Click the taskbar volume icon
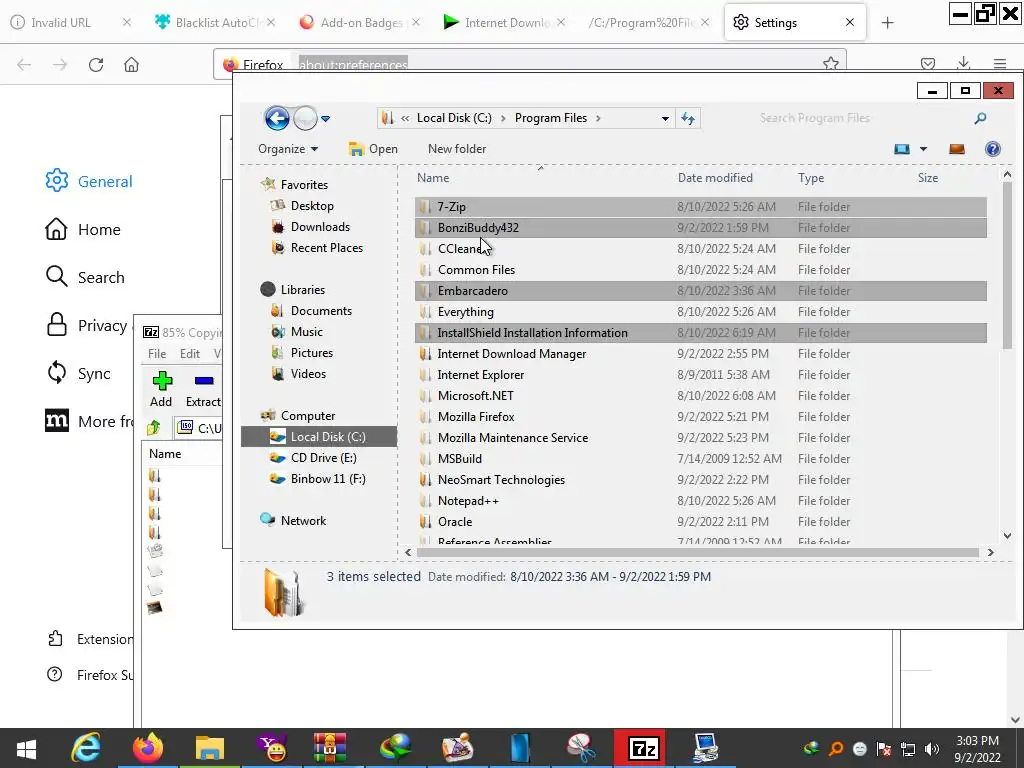This screenshot has width=1024, height=768. (x=931, y=748)
